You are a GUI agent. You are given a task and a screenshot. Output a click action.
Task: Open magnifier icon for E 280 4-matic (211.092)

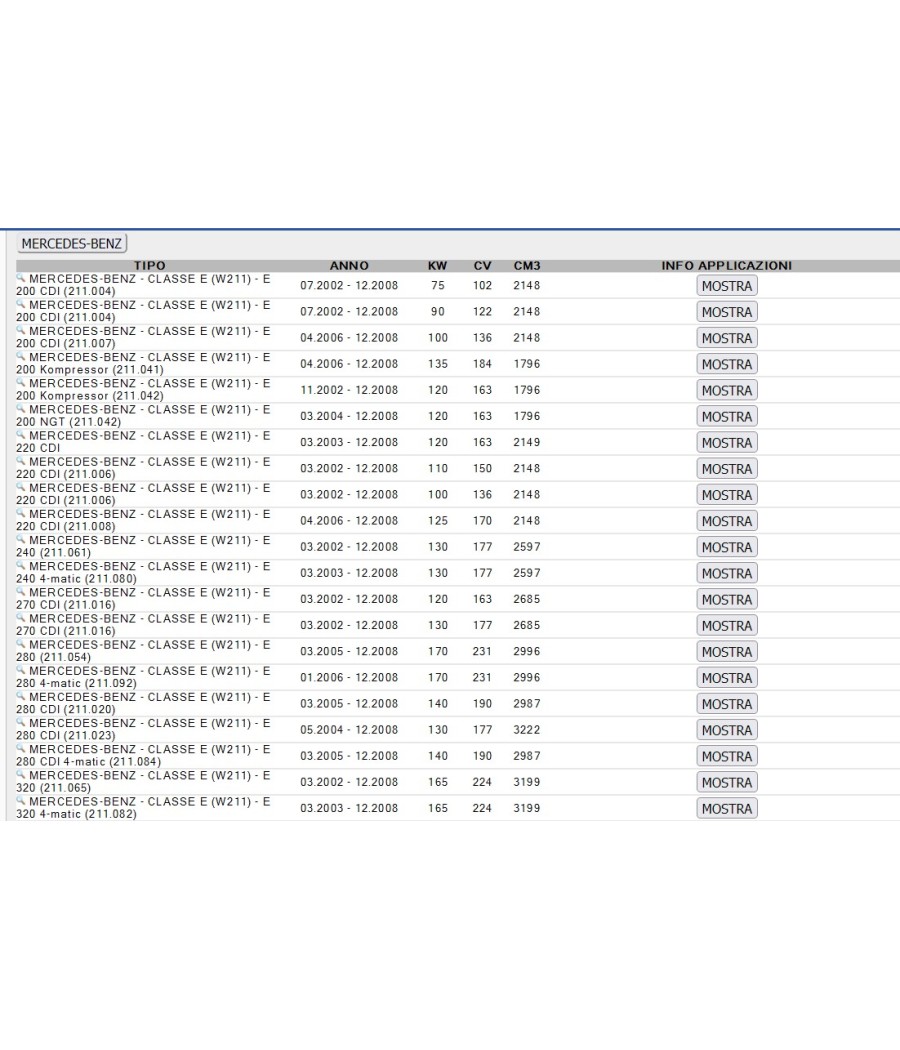click(x=21, y=669)
